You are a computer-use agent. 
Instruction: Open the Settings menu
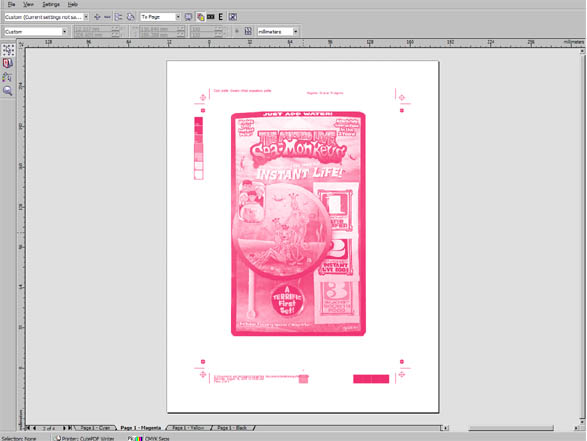pos(51,4)
